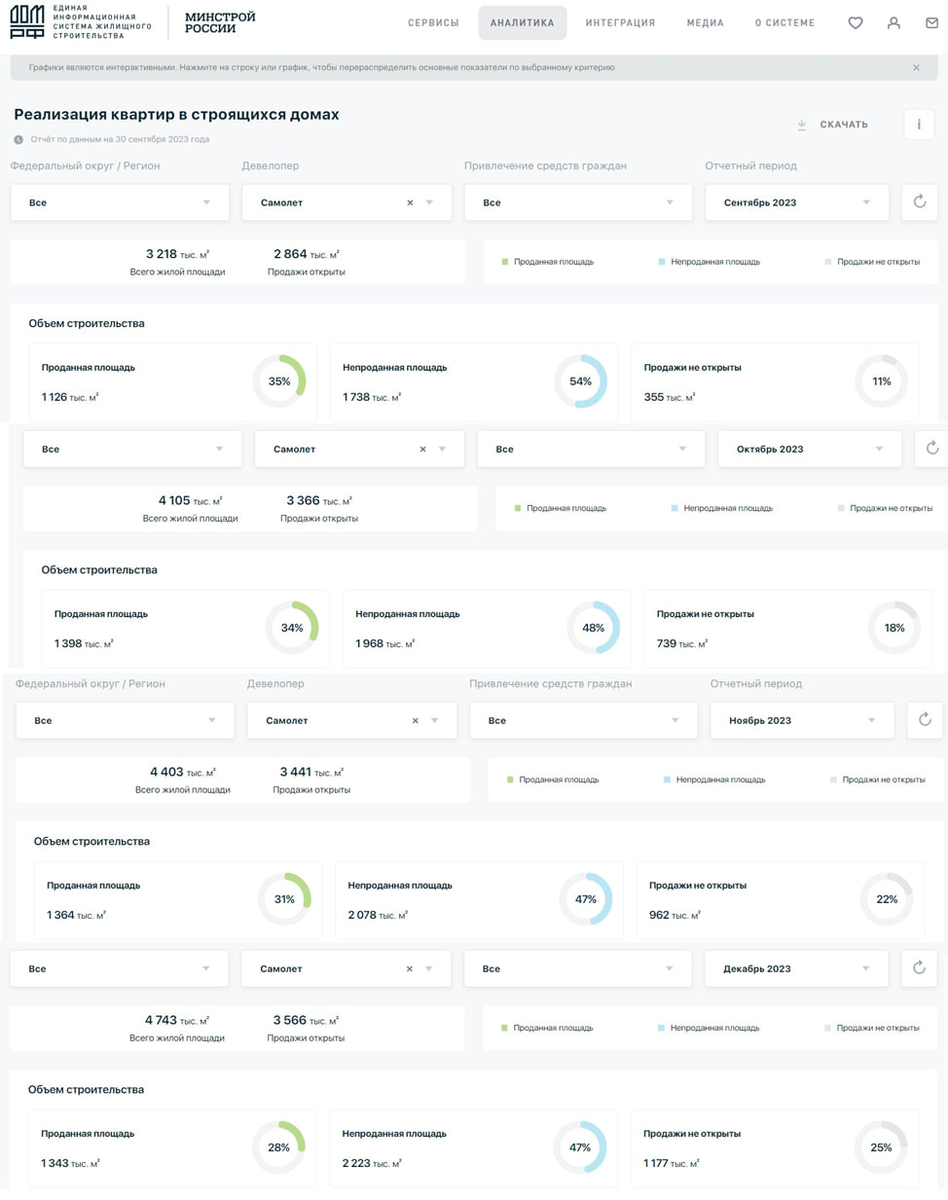Screen dimensions: 948x1200
Task: Click the page title Реализация квартир в строящихся домах
Action: (177, 115)
